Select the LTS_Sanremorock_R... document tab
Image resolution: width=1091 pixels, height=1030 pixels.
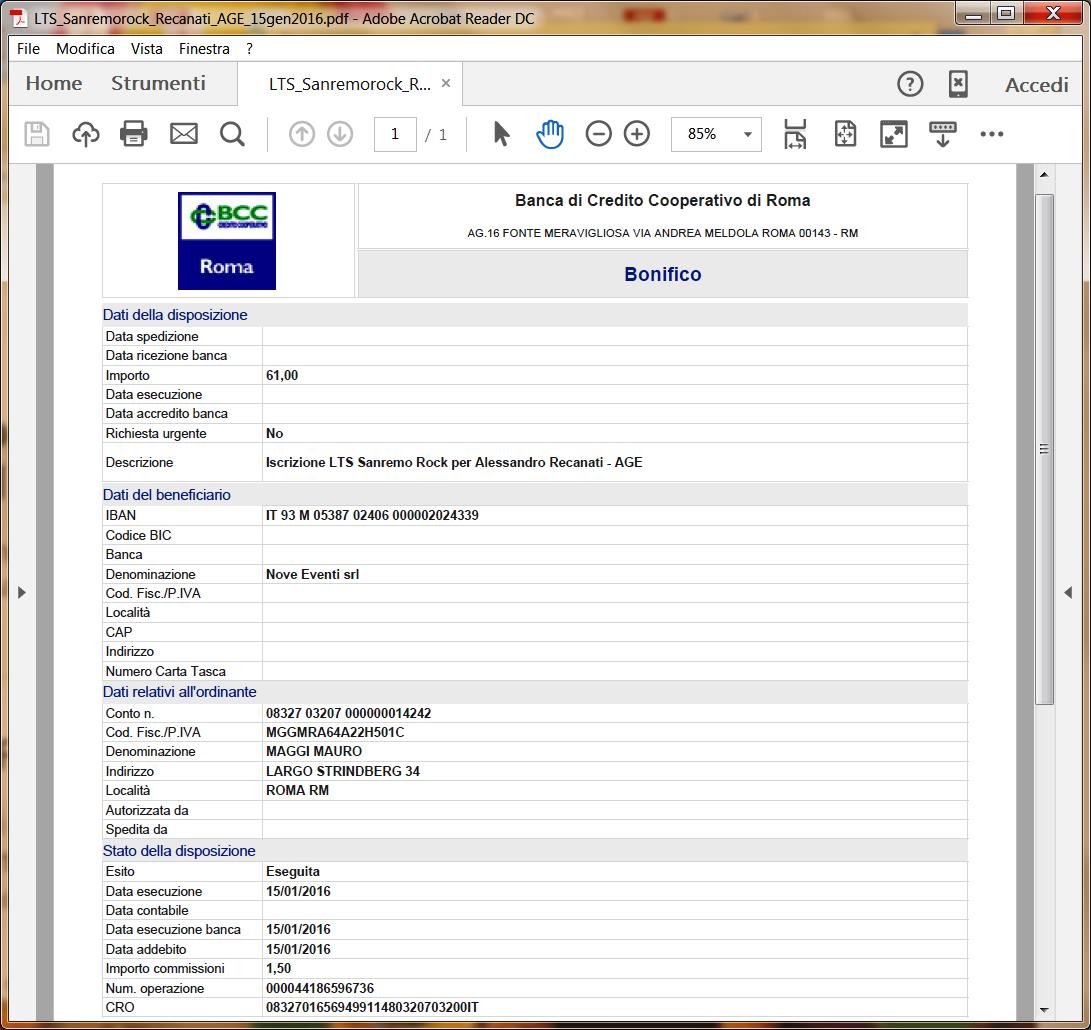350,84
